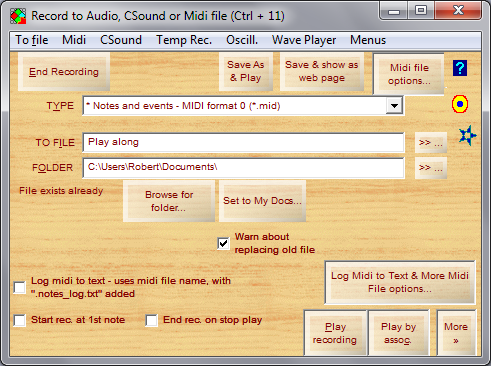Open the blue question mark help icon
The image size is (491, 366).
click(x=460, y=68)
